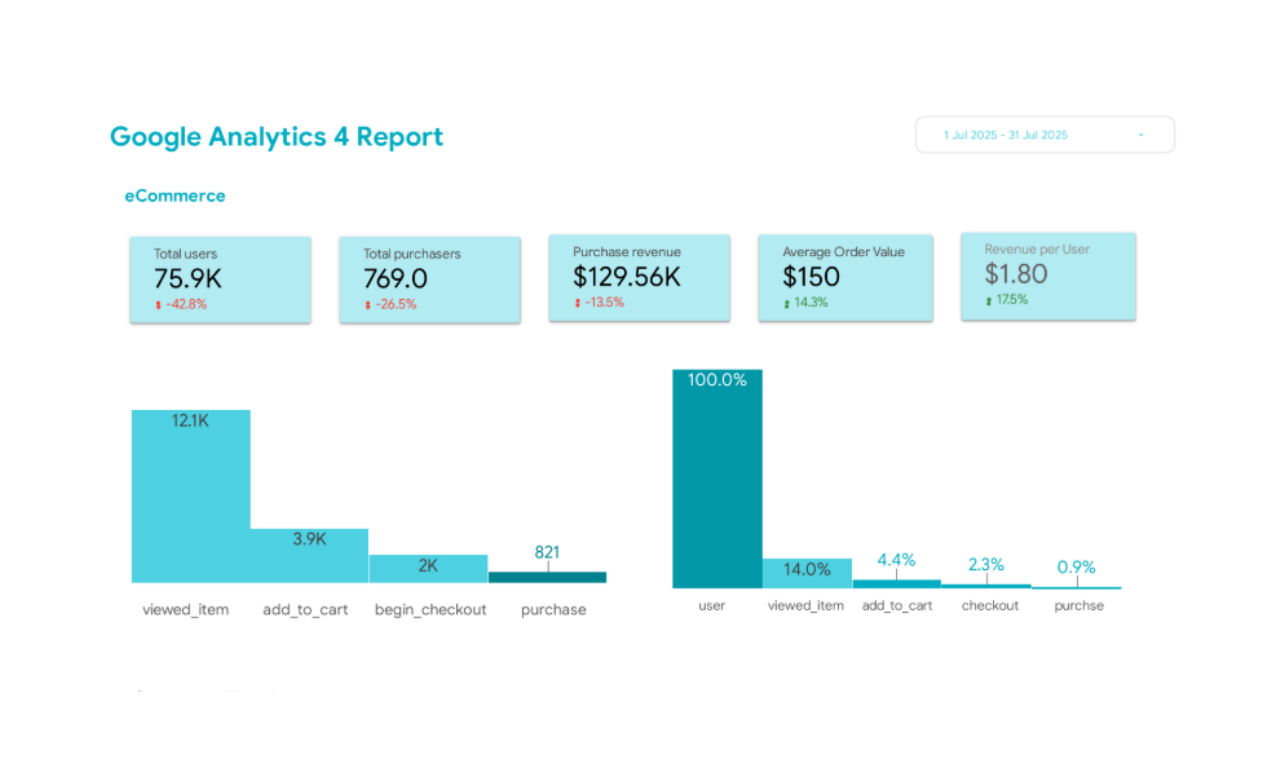Screen dimensions: 1280x769
Task: Click the red trend arrow under Total purchasers
Action: click(x=368, y=305)
